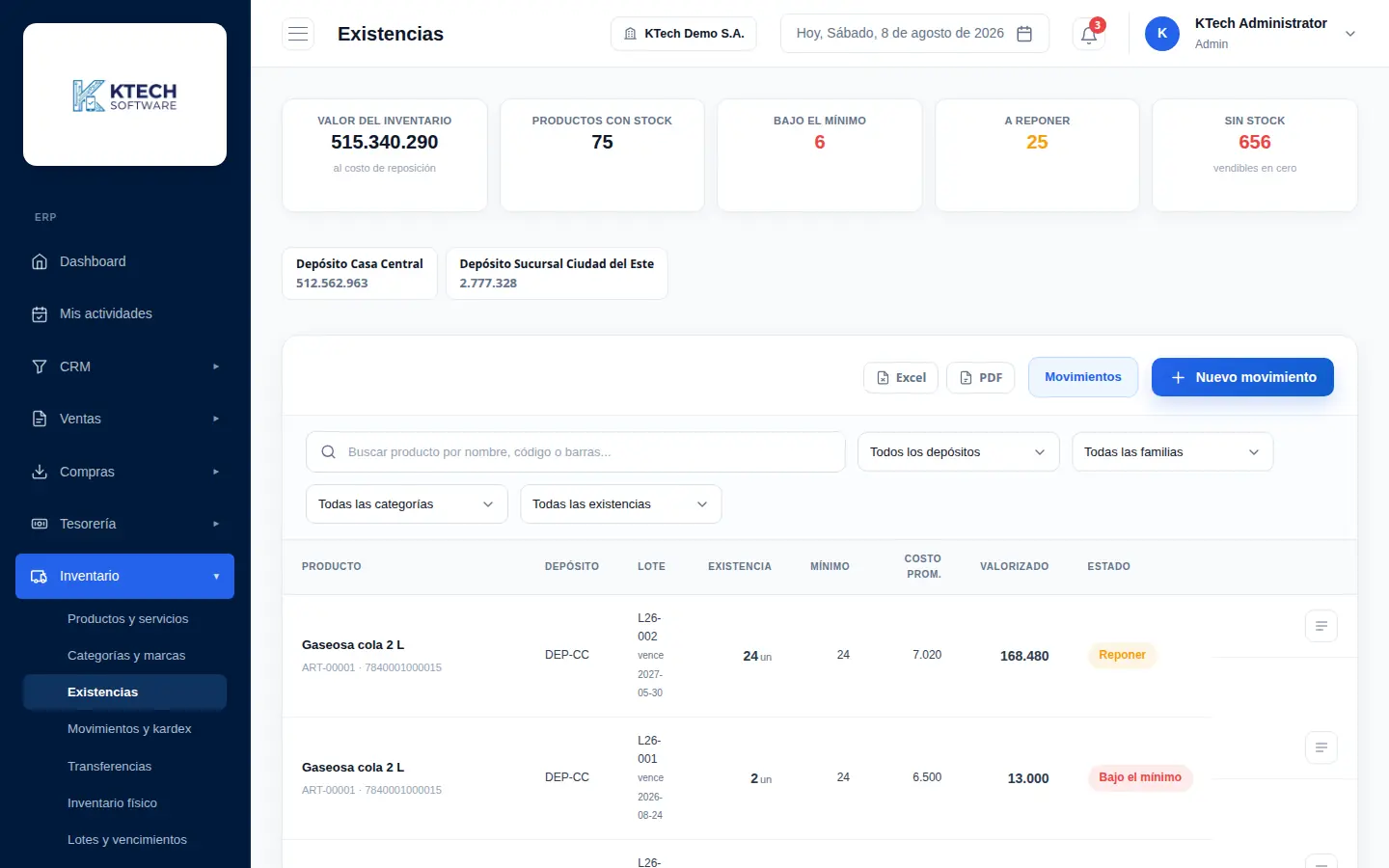Open the Todas las familias dropdown
Viewport: 1389px width, 868px height.
[1172, 451]
